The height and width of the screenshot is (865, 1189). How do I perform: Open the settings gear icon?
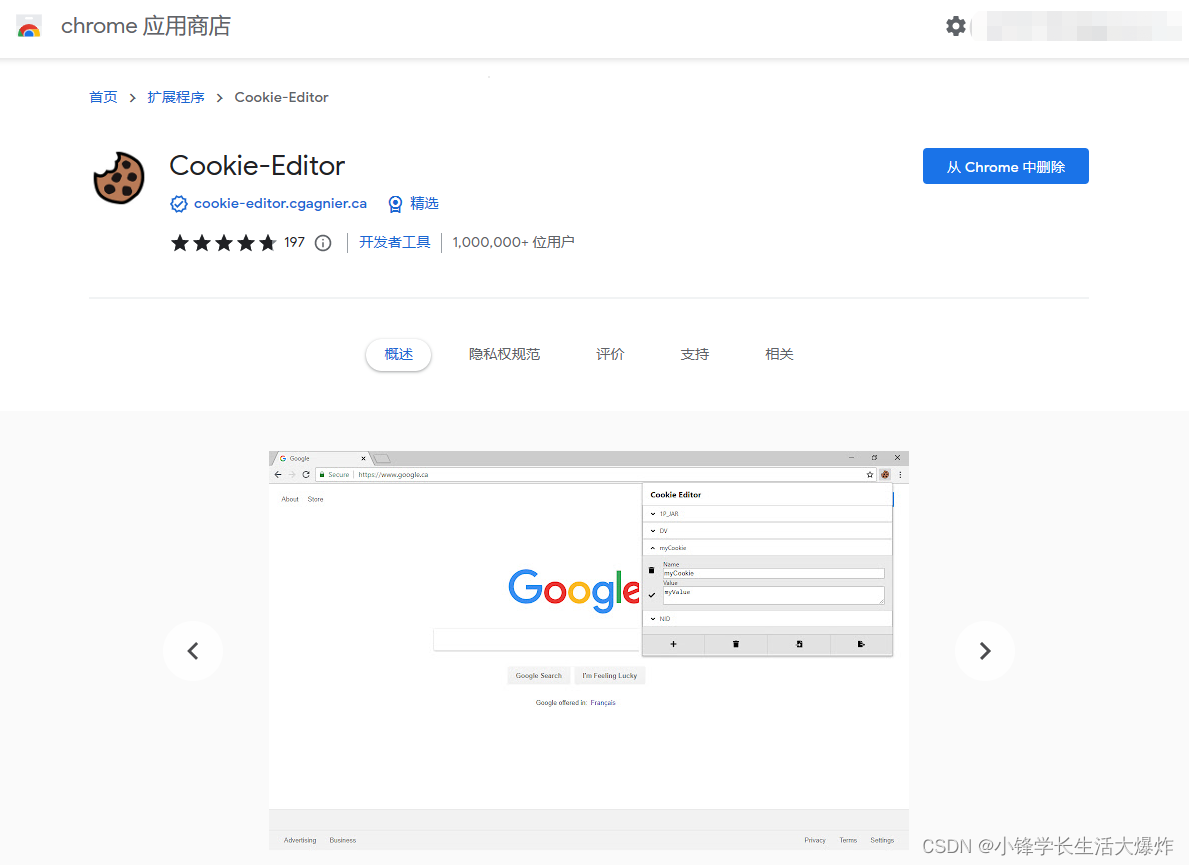point(955,27)
